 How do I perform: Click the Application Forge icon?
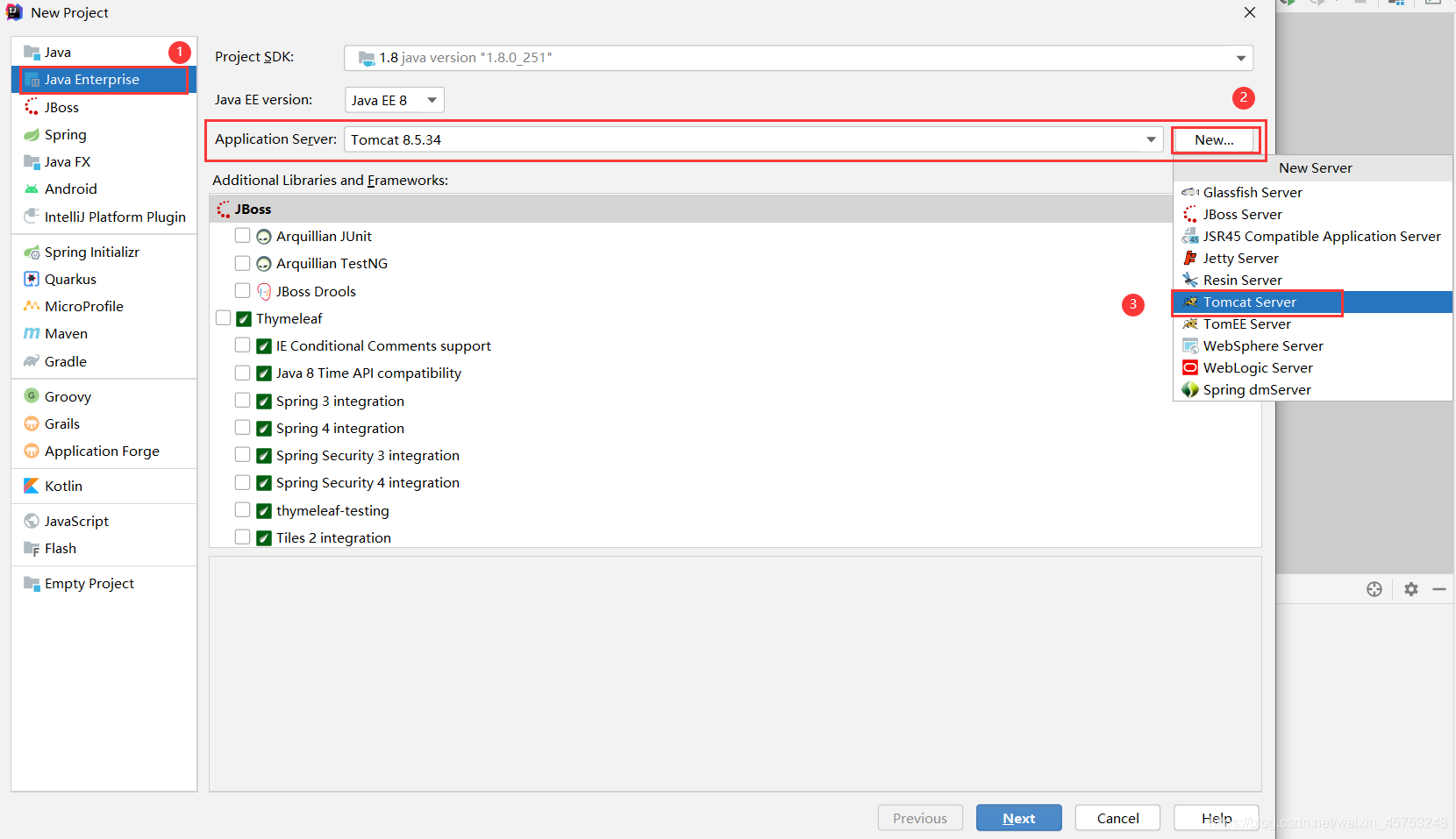pos(32,451)
